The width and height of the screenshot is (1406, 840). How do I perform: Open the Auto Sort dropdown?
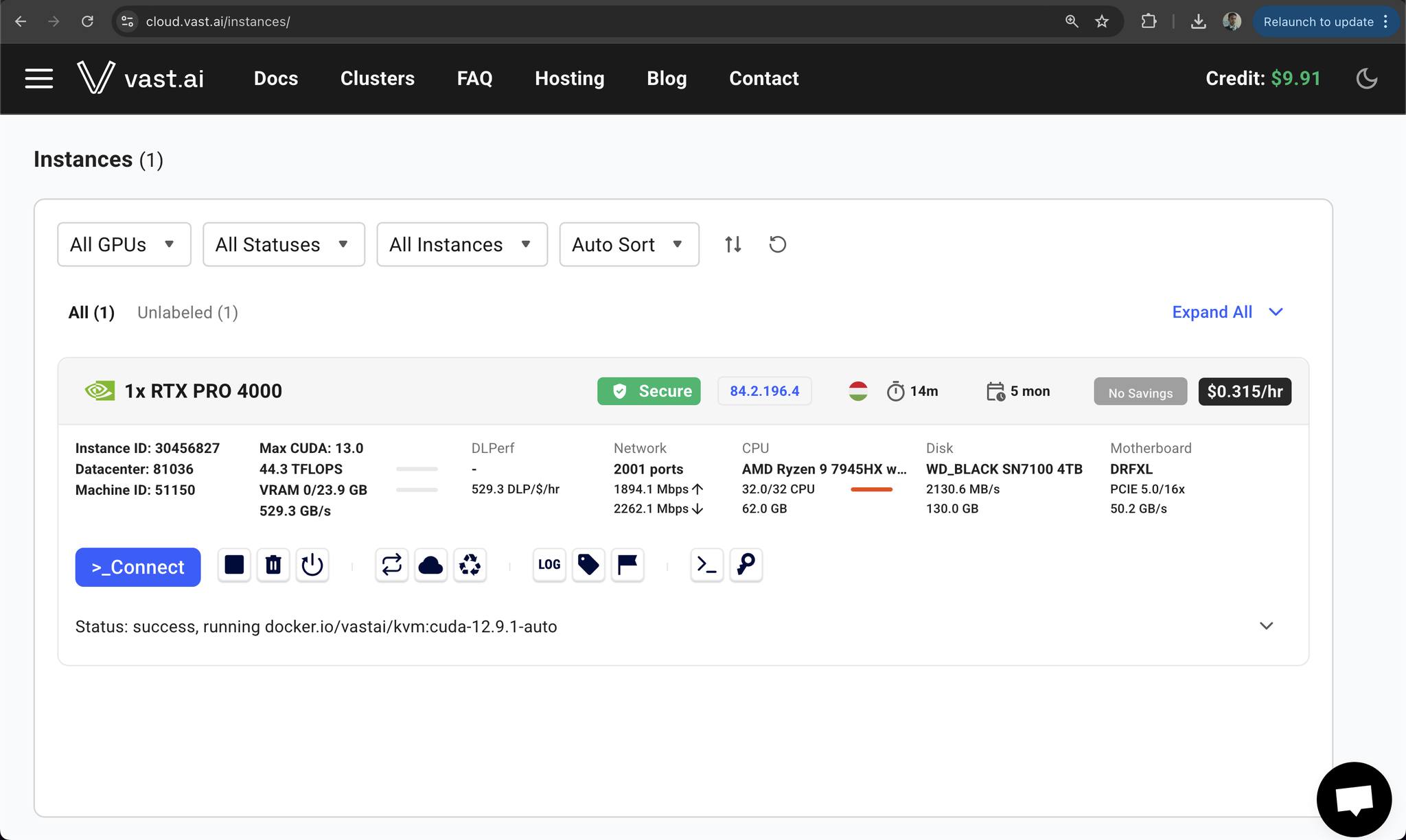pos(630,244)
